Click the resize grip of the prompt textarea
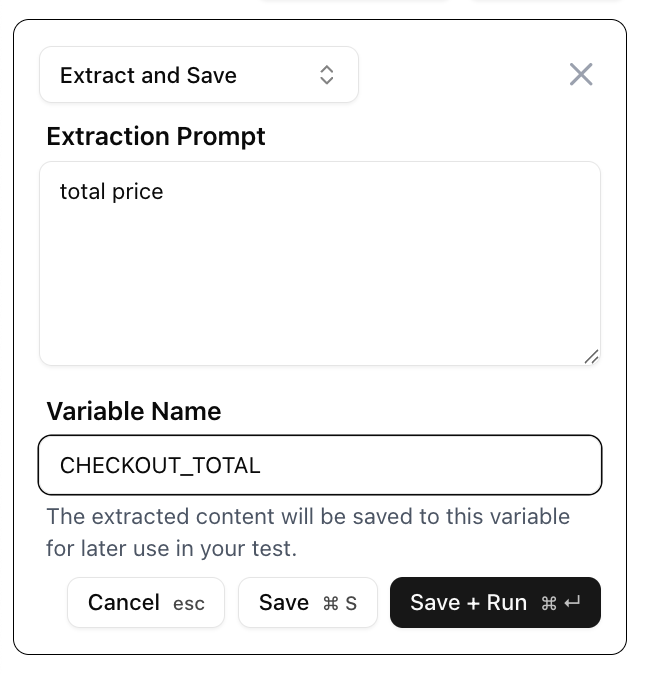 tap(591, 356)
